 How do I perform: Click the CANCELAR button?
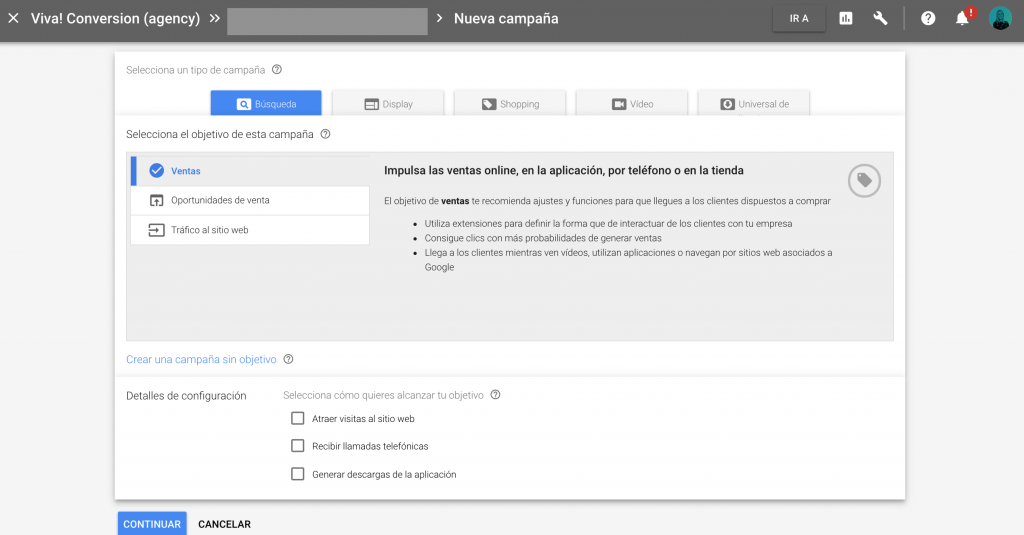(x=225, y=524)
